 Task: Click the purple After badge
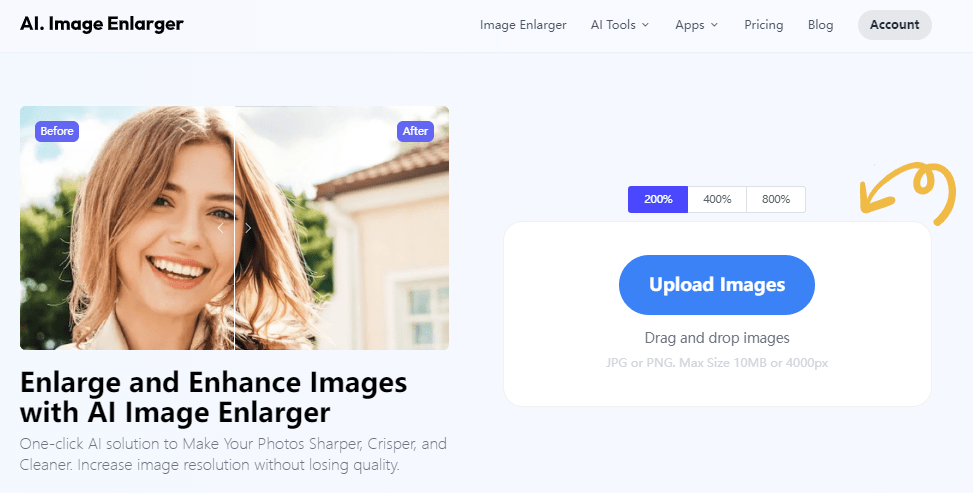click(x=414, y=131)
